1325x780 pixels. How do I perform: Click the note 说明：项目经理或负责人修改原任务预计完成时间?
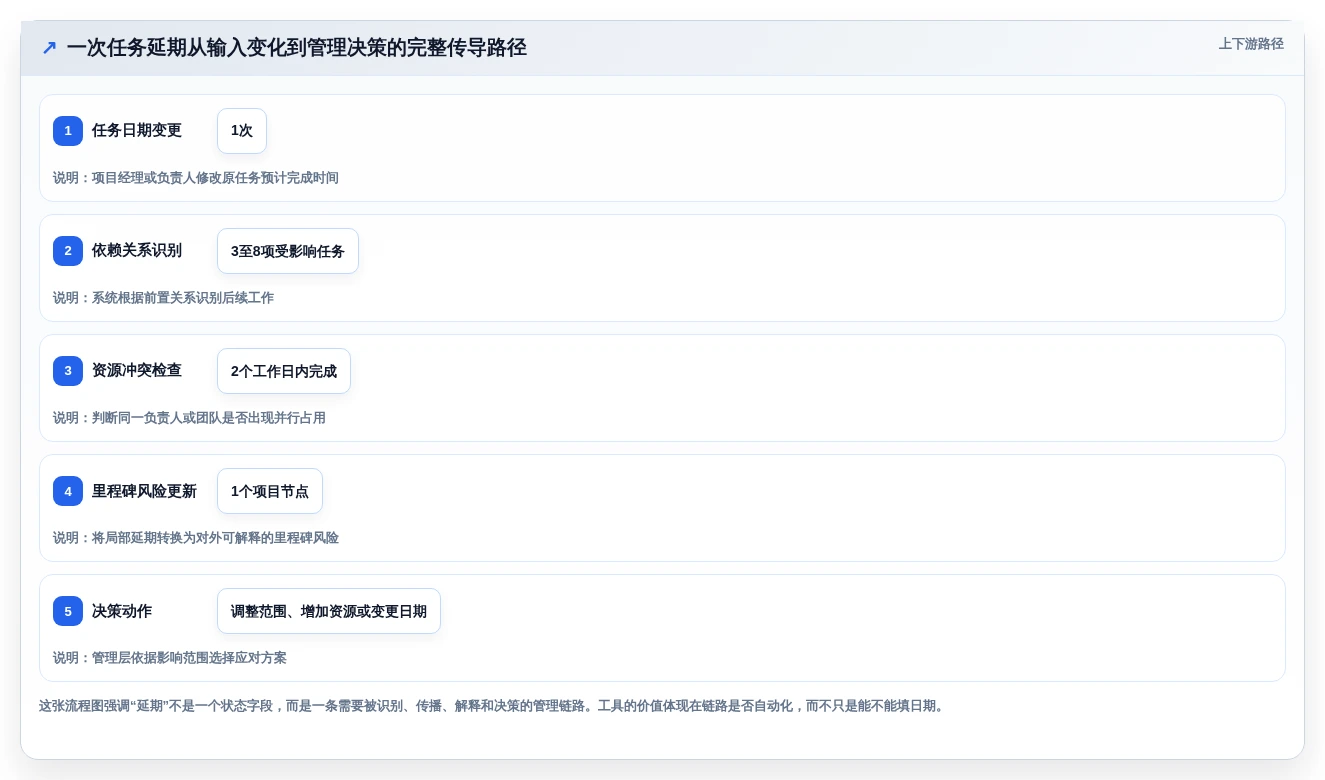[196, 178]
